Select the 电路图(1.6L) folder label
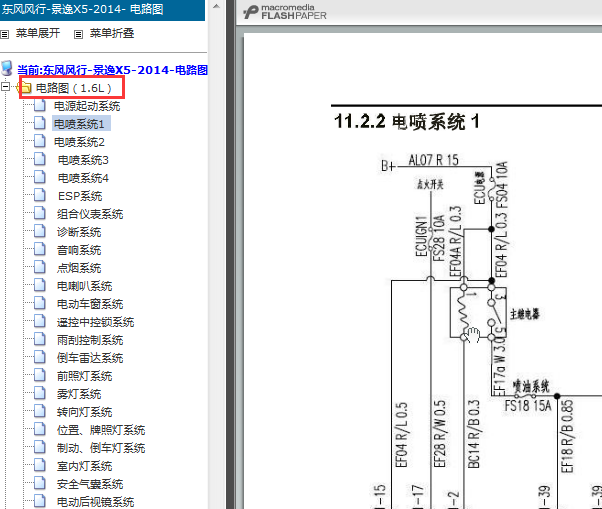This screenshot has height=509, width=602. tap(73, 88)
